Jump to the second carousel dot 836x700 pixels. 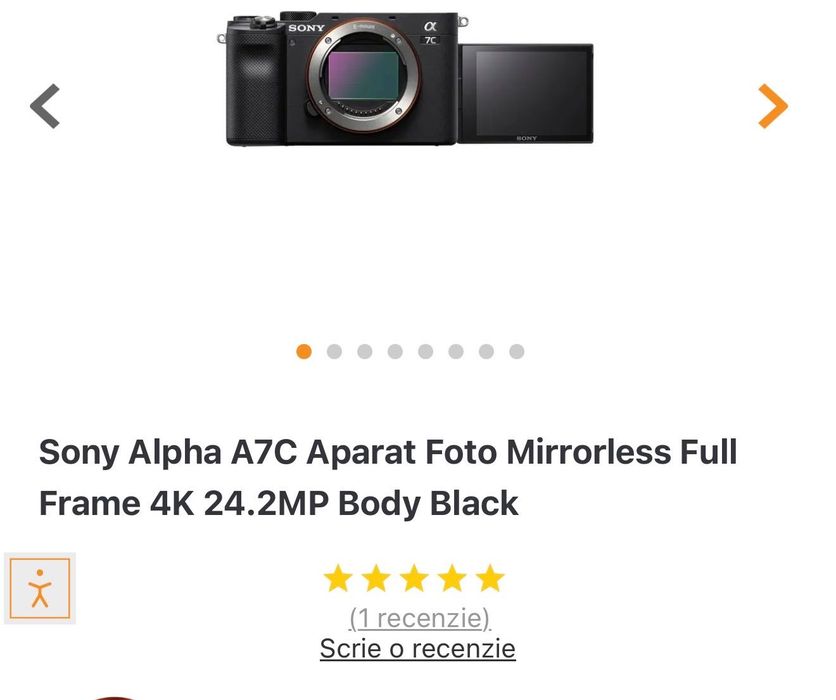[x=334, y=351]
